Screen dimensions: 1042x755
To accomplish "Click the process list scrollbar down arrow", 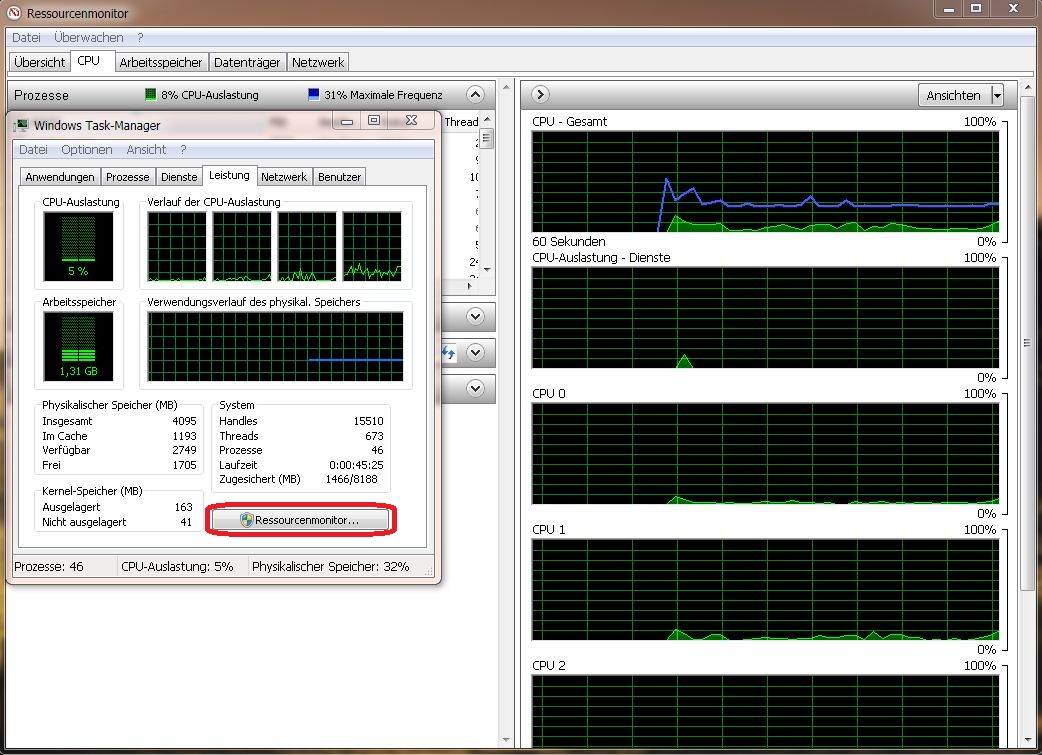I will pos(488,270).
